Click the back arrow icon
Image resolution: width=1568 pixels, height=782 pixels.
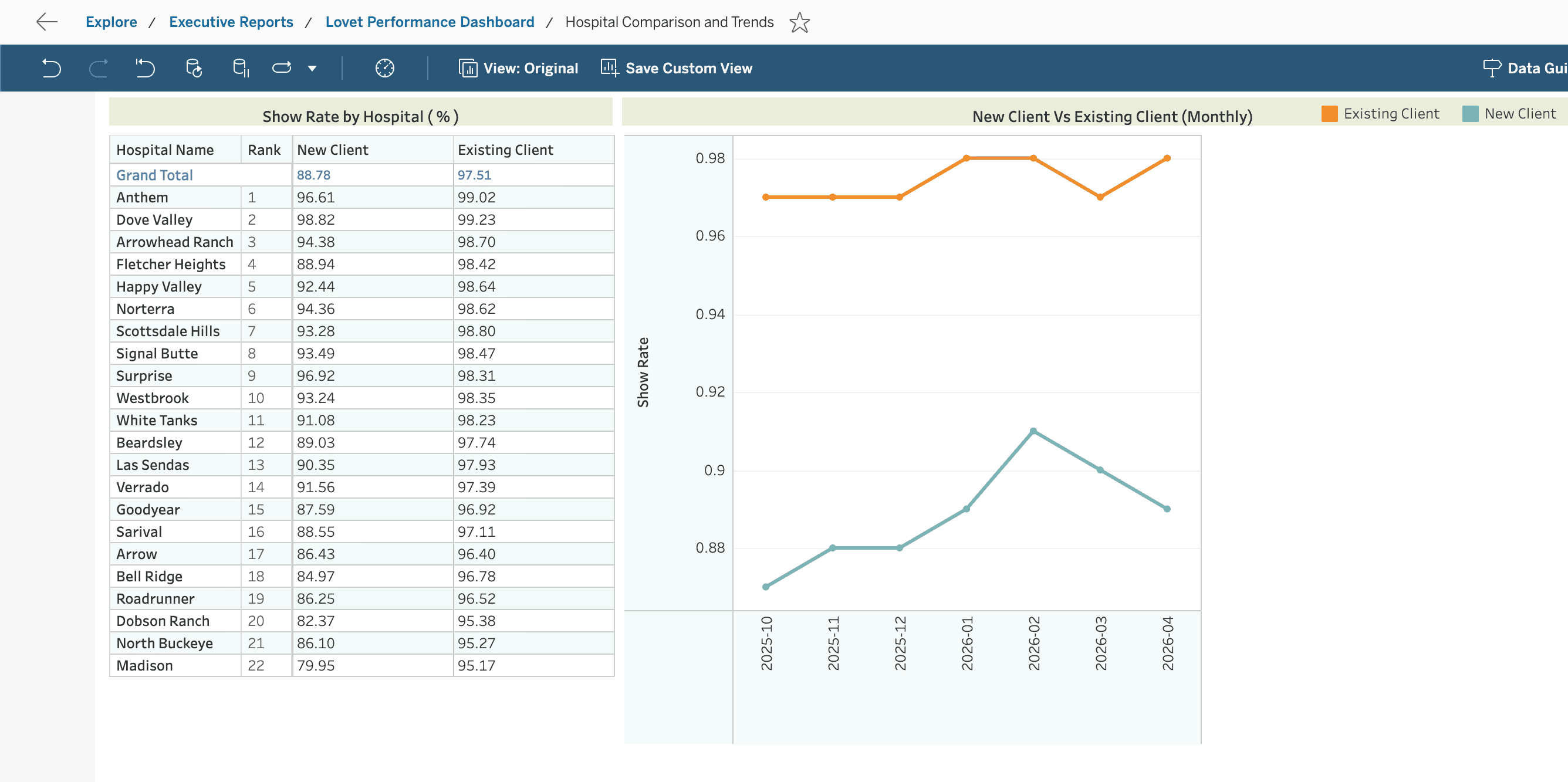point(46,22)
